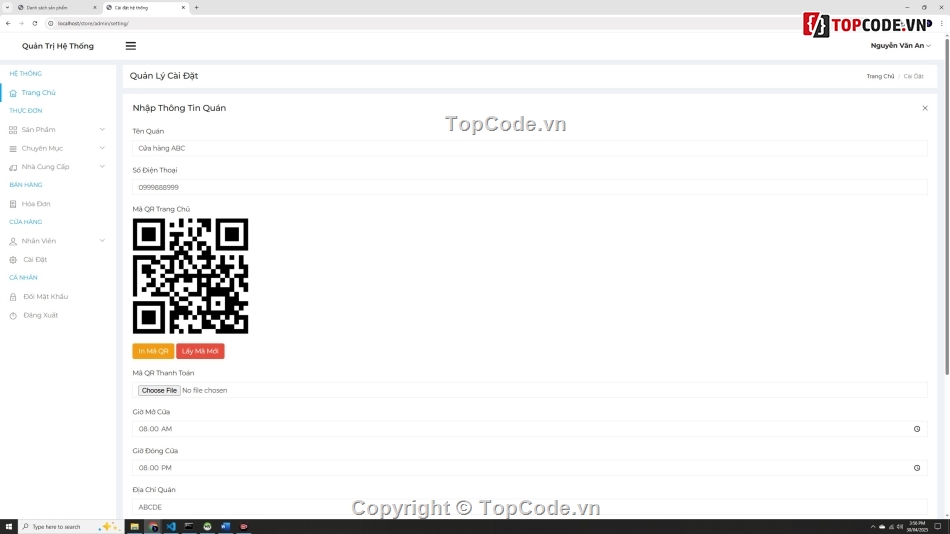Click the Trang Chủ home icon in sidebar
Screen dimensions: 950x534
click(13, 93)
